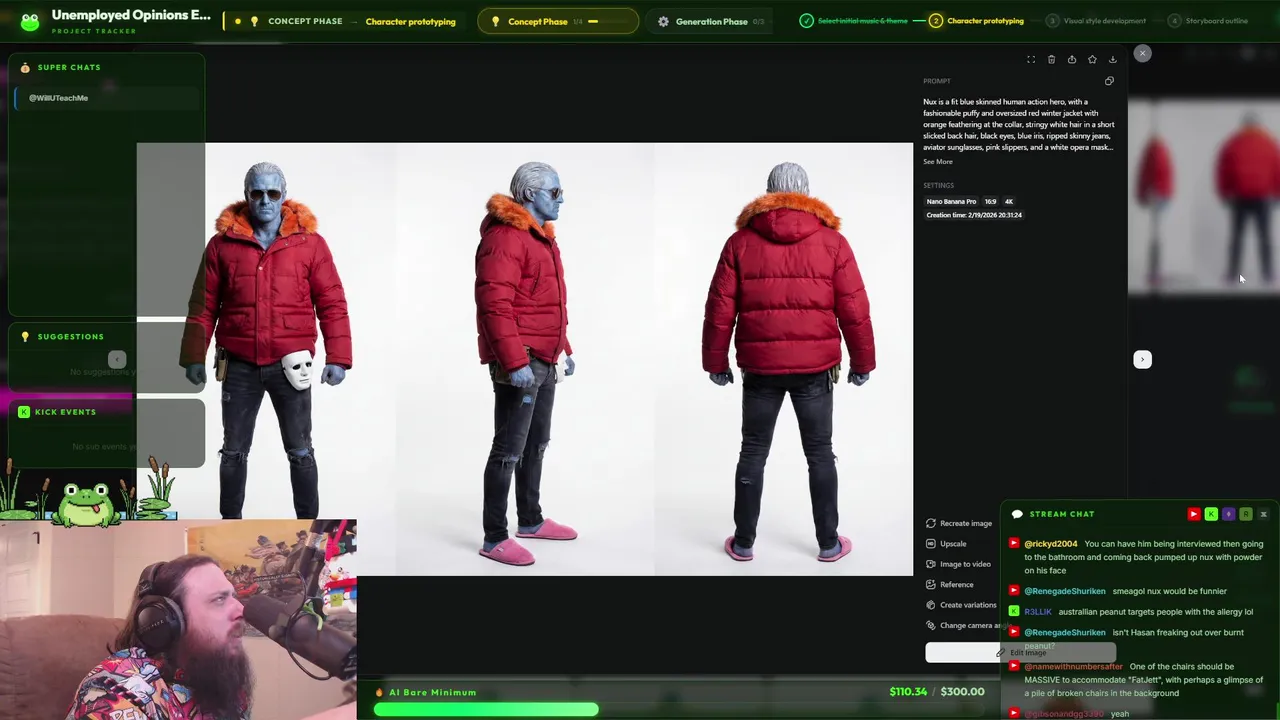This screenshot has width=1280, height=720.
Task: Toggle purple platform filter in Stream Chat
Action: pos(1228,514)
